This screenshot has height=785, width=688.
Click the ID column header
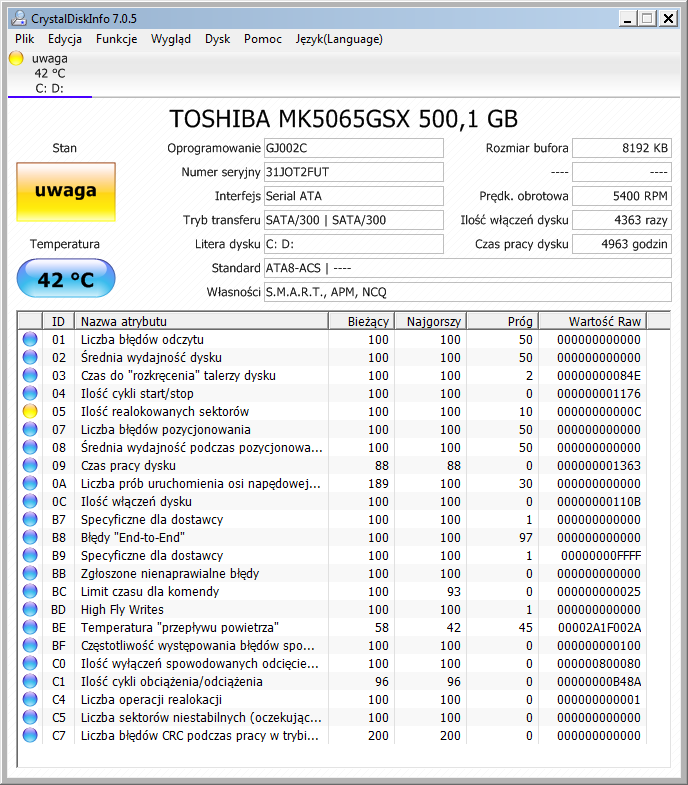[58, 321]
